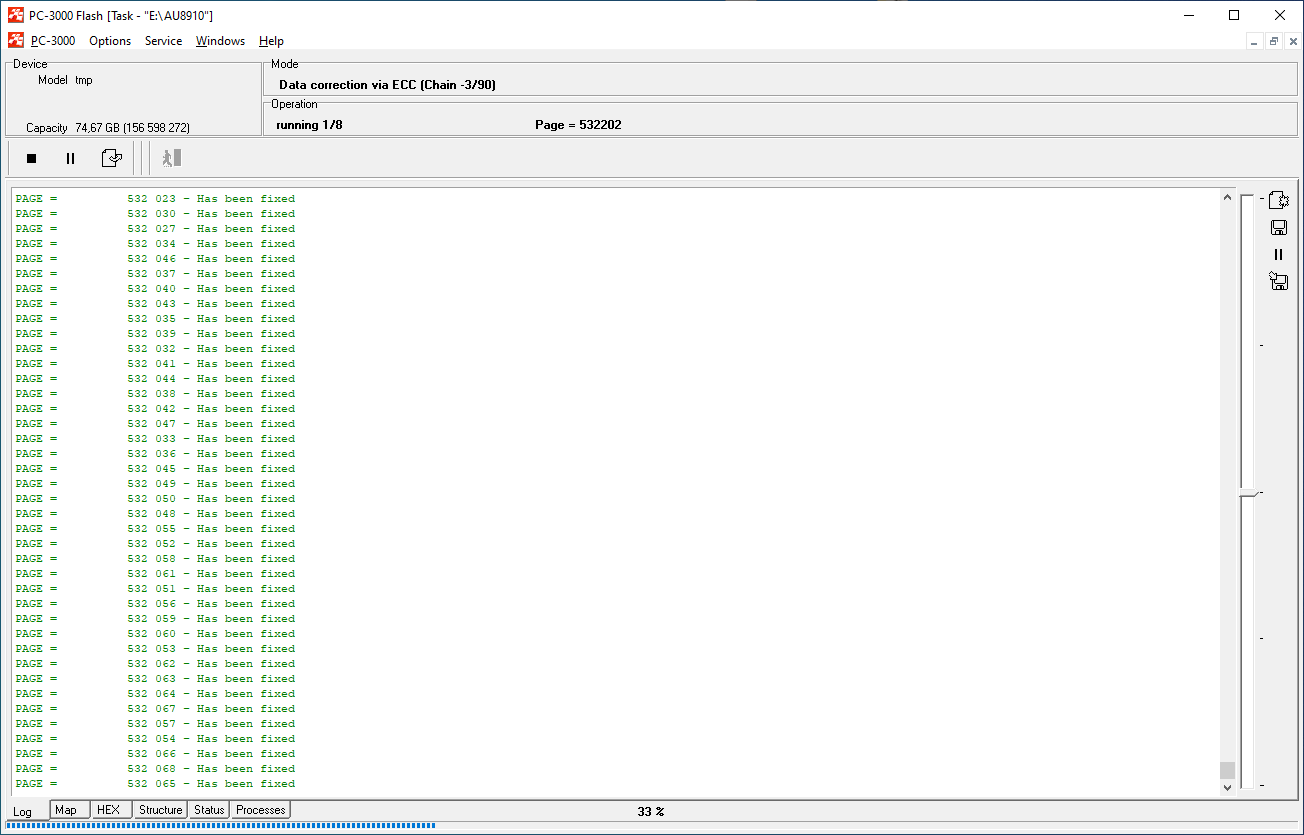Click the greyed-out running man exit icon
Viewport: 1304px width, 835px height.
(172, 158)
